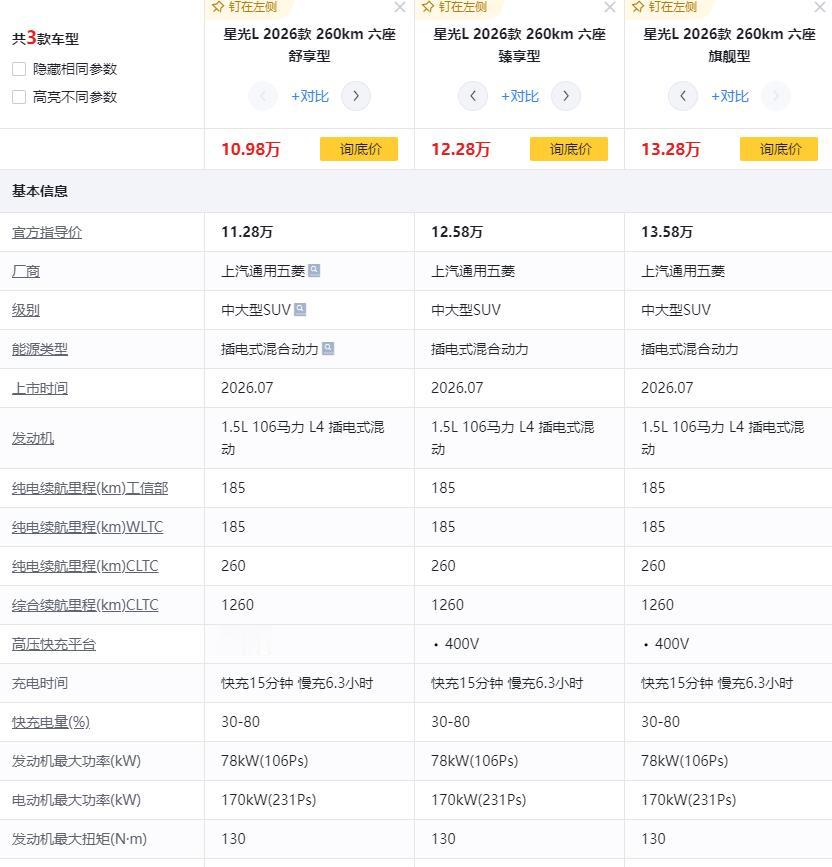
Task: Click search icon beside 中大型SUV
Action: point(300,309)
